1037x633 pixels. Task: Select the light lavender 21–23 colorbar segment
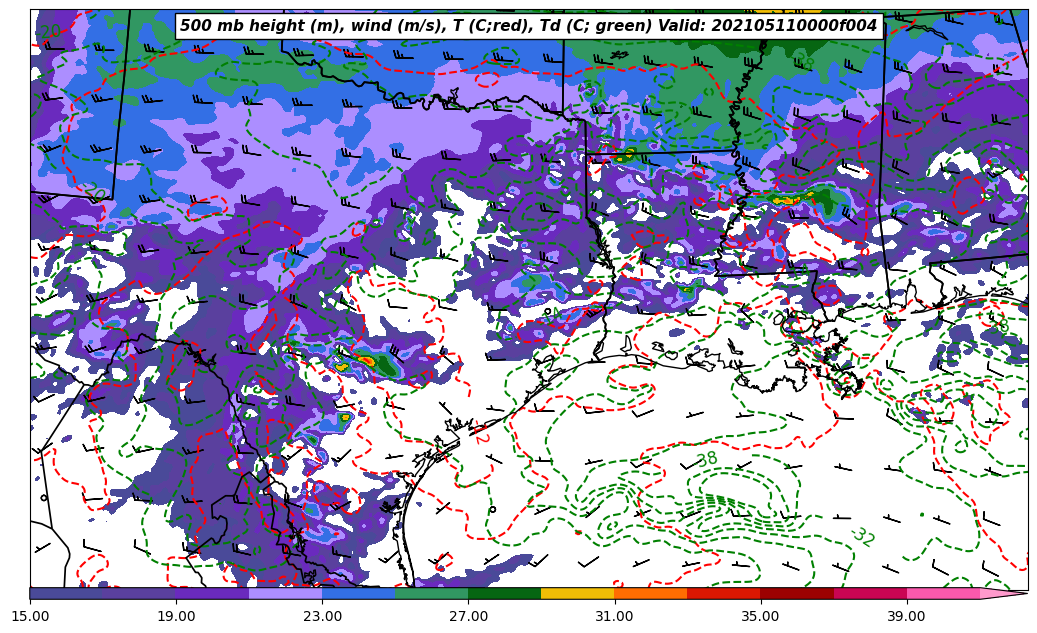coord(286,593)
